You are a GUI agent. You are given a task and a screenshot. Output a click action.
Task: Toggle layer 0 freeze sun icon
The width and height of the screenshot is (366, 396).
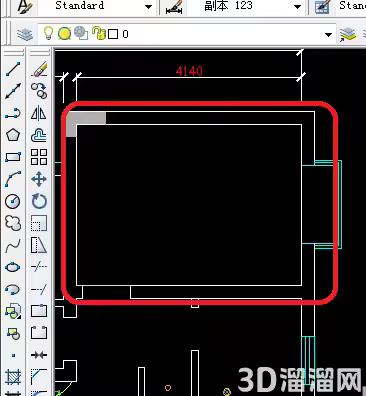tap(64, 34)
